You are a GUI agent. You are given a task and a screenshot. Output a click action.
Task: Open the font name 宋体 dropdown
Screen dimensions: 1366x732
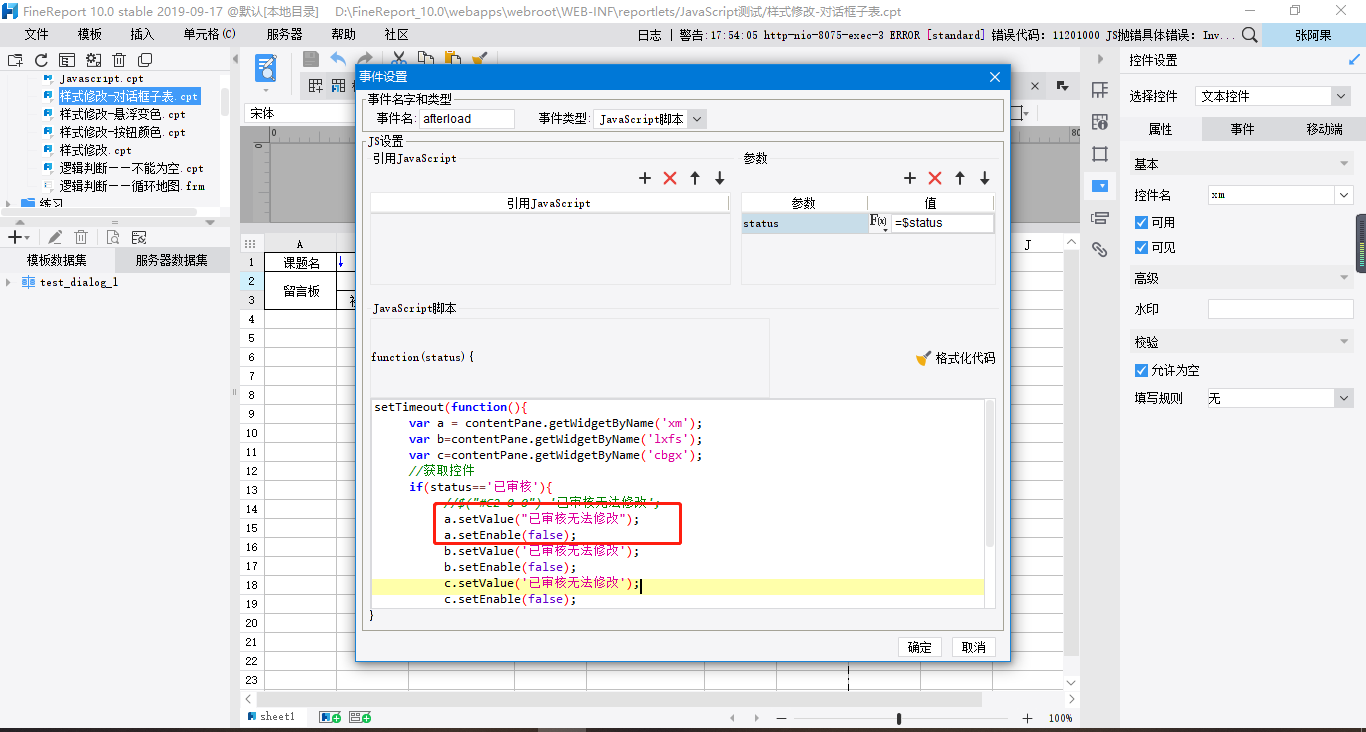298,113
